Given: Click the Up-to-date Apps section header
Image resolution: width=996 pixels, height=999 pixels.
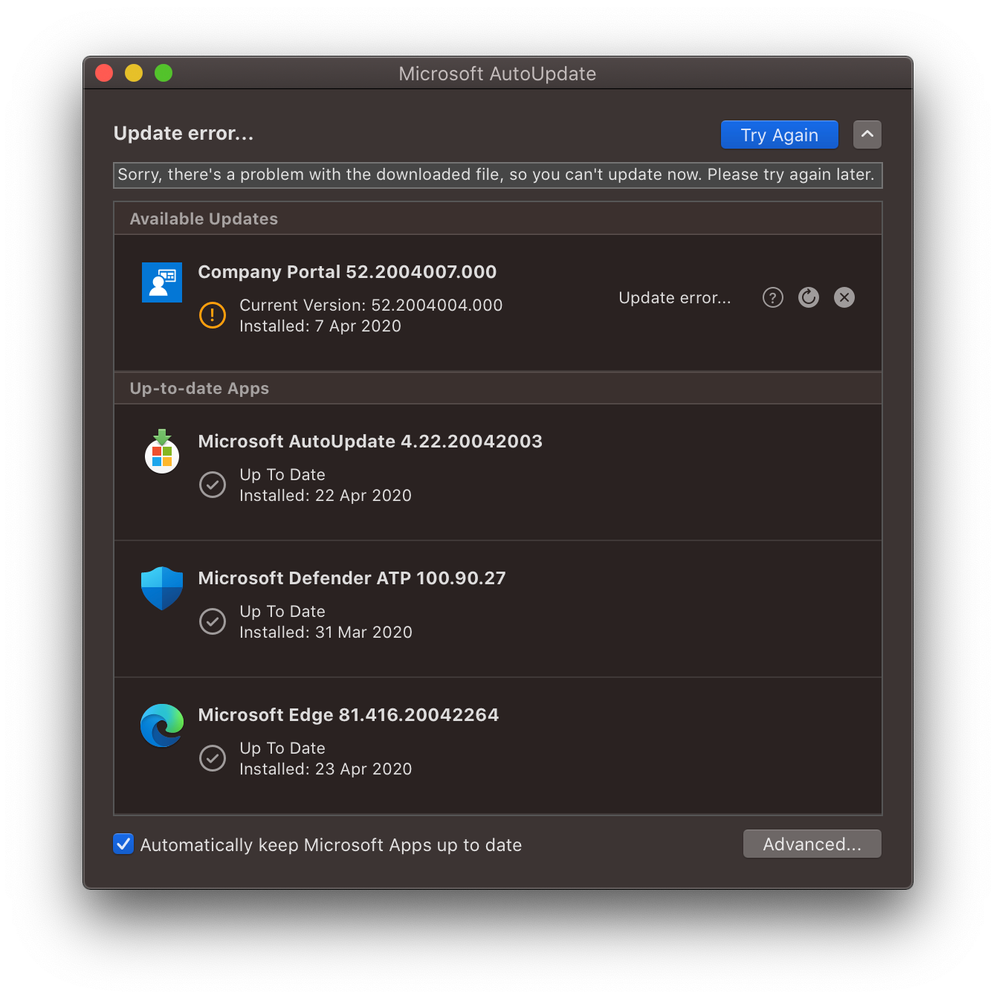Looking at the screenshot, I should [x=498, y=388].
